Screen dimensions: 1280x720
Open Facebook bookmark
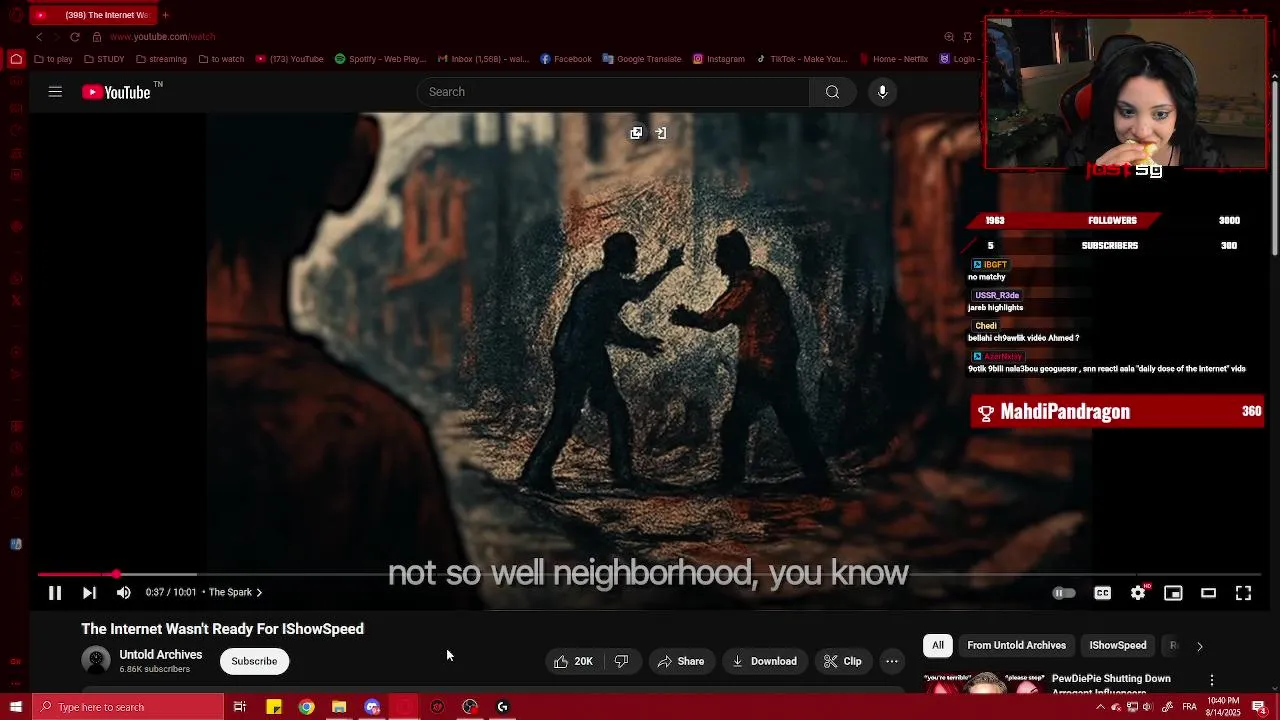566,59
